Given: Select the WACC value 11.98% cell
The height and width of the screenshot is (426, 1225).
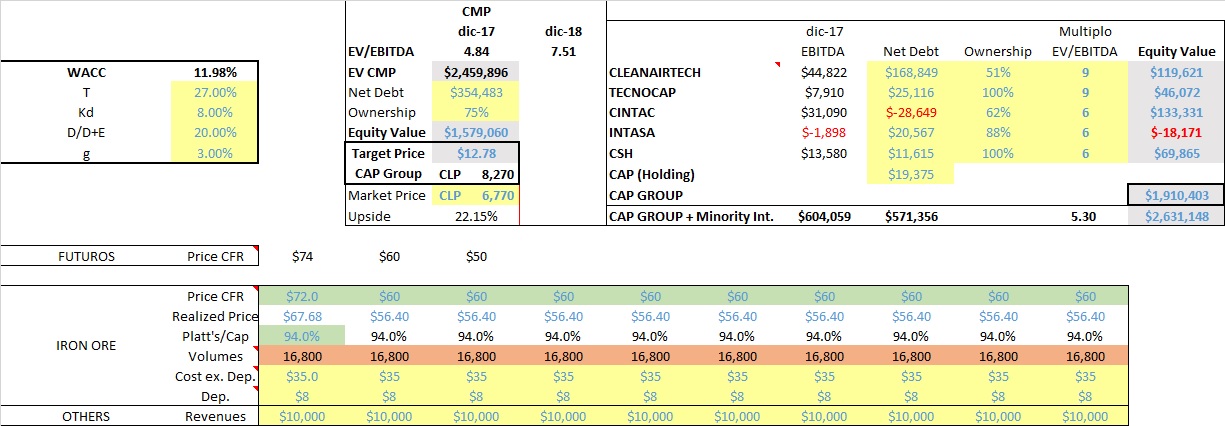Looking at the screenshot, I should click(213, 72).
